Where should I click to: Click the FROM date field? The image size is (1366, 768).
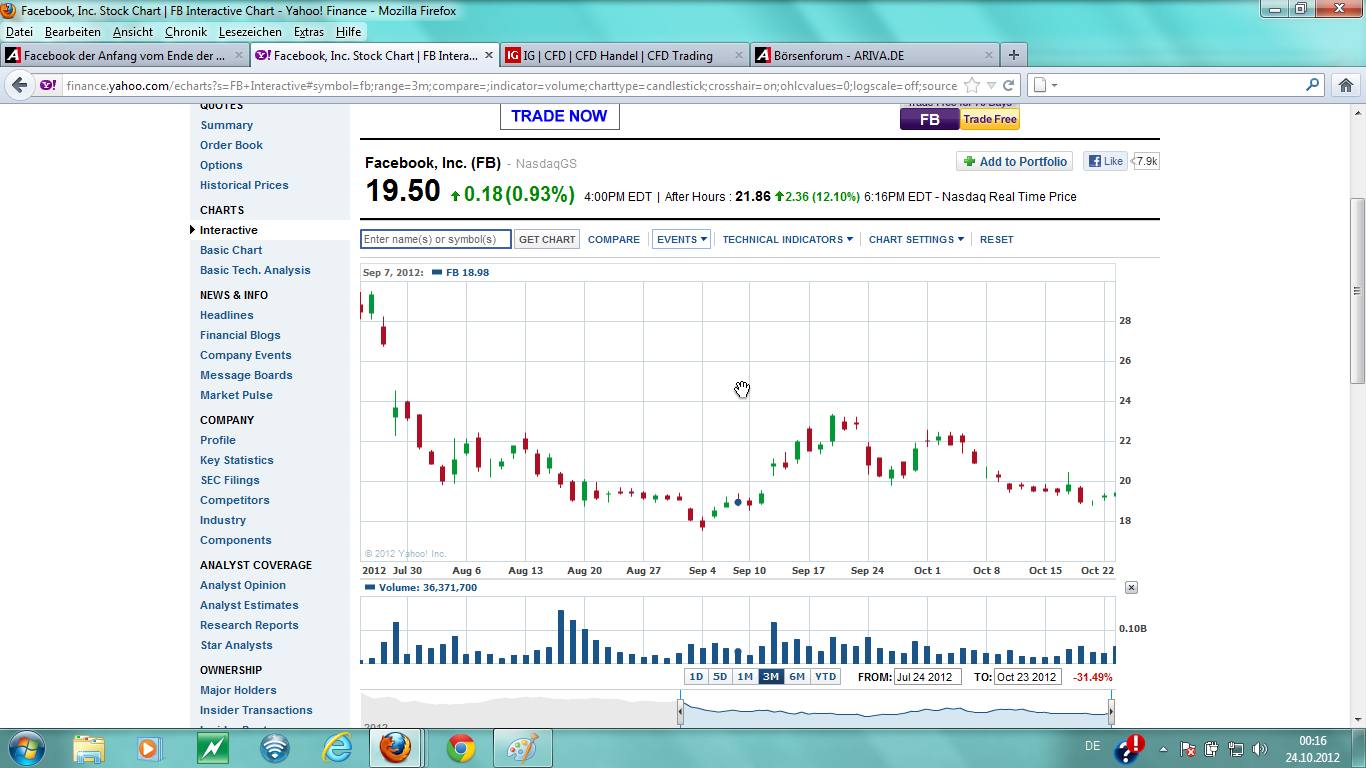pyautogui.click(x=928, y=677)
